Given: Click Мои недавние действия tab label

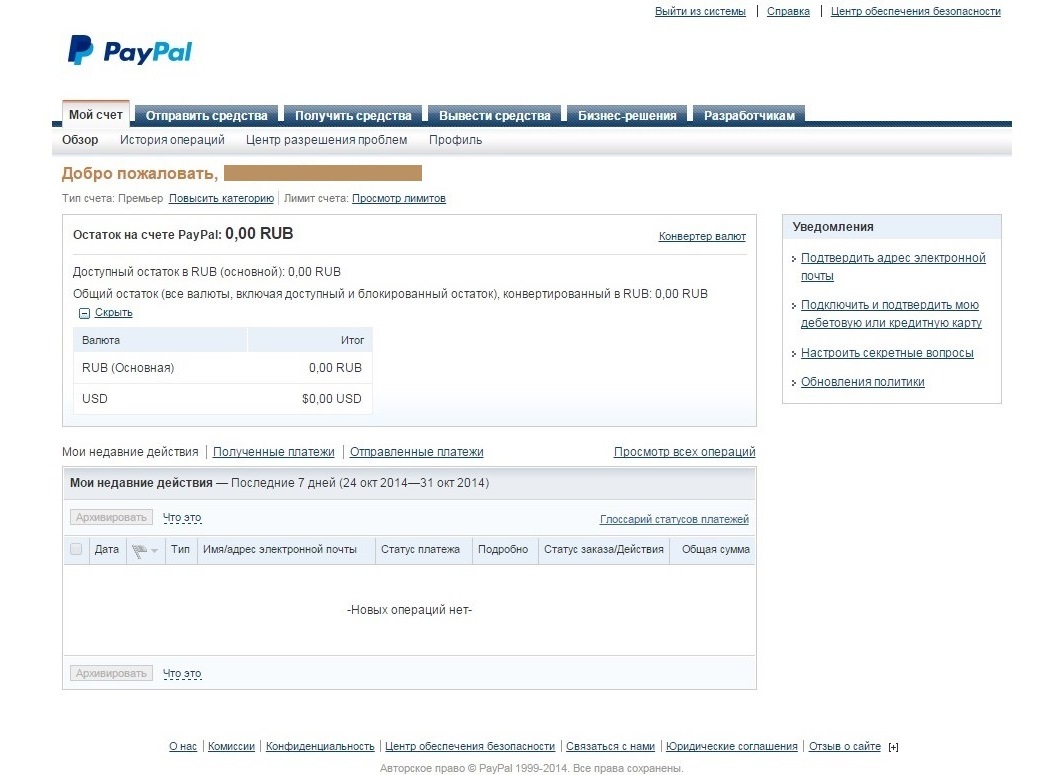Looking at the screenshot, I should 130,452.
